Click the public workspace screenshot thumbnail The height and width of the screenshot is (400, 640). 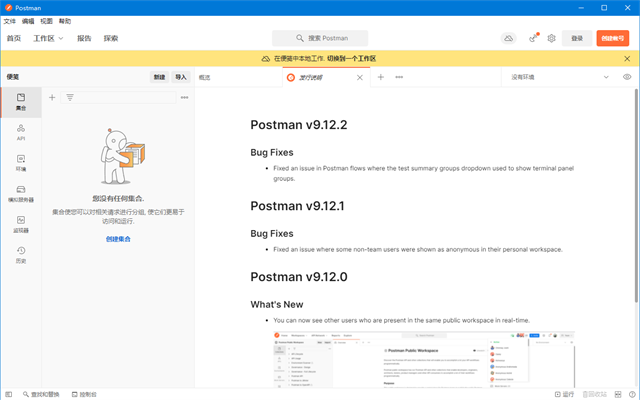tap(424, 359)
